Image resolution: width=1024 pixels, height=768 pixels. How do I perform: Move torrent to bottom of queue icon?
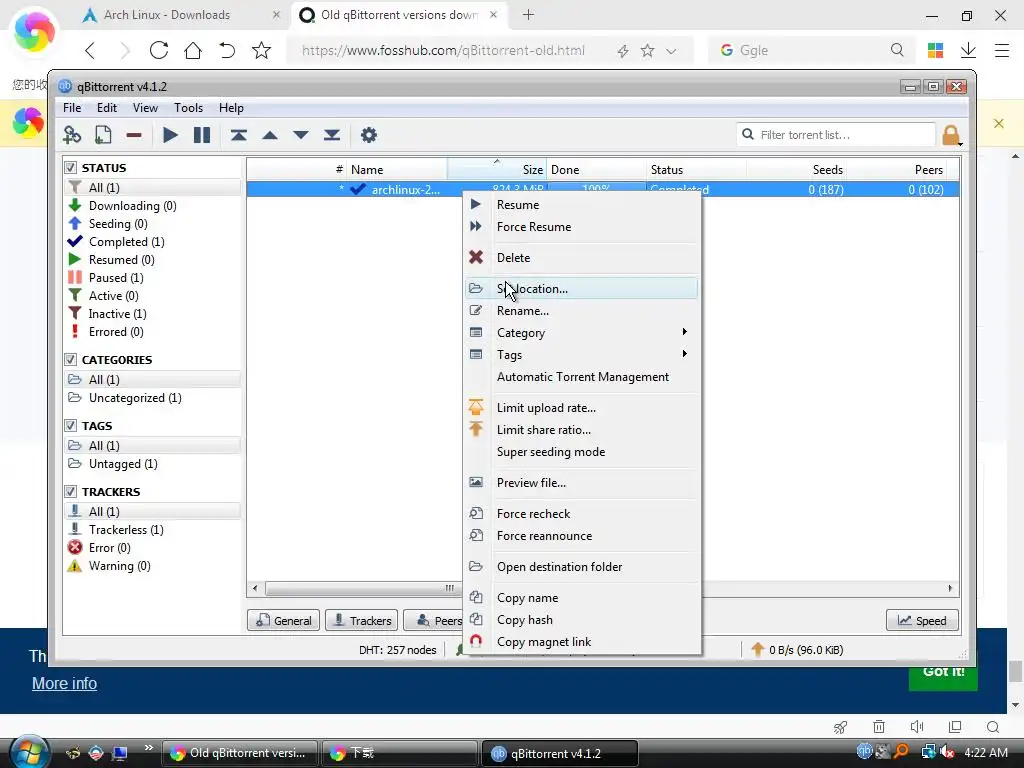pos(332,135)
